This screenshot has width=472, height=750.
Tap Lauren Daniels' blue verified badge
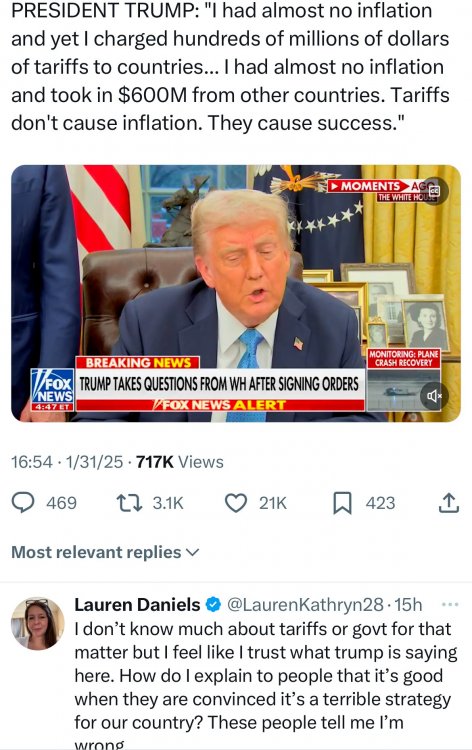(213, 605)
